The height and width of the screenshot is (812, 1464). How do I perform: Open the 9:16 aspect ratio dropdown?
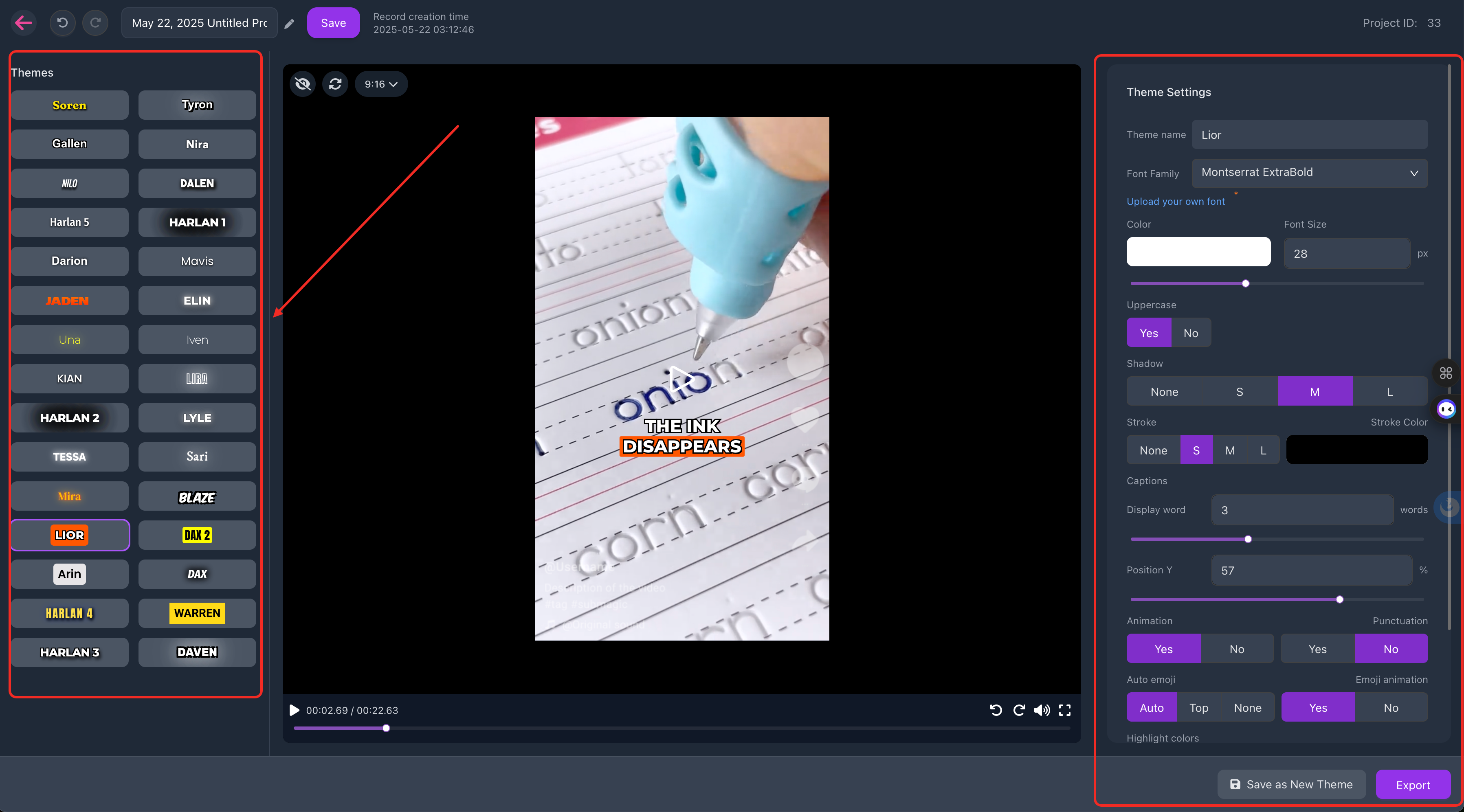click(x=381, y=84)
